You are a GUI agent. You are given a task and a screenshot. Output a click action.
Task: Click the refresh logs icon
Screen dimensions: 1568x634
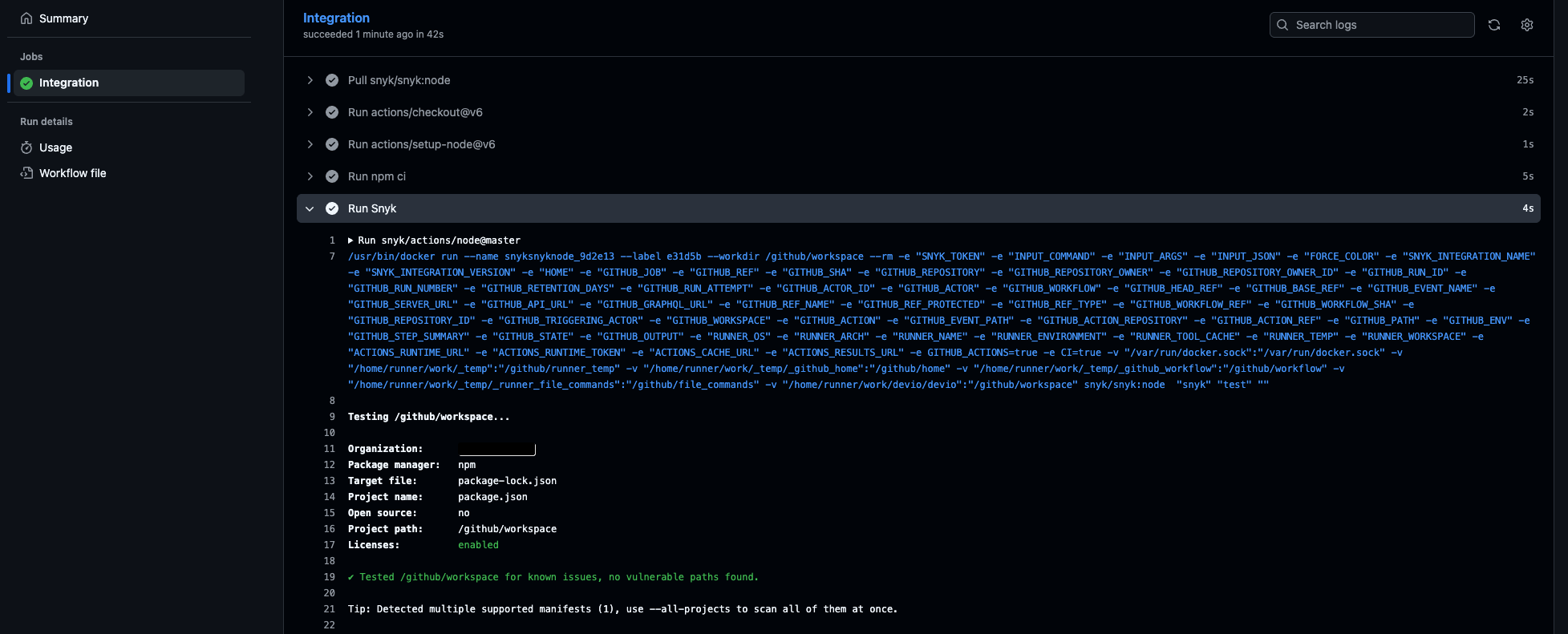(x=1494, y=25)
